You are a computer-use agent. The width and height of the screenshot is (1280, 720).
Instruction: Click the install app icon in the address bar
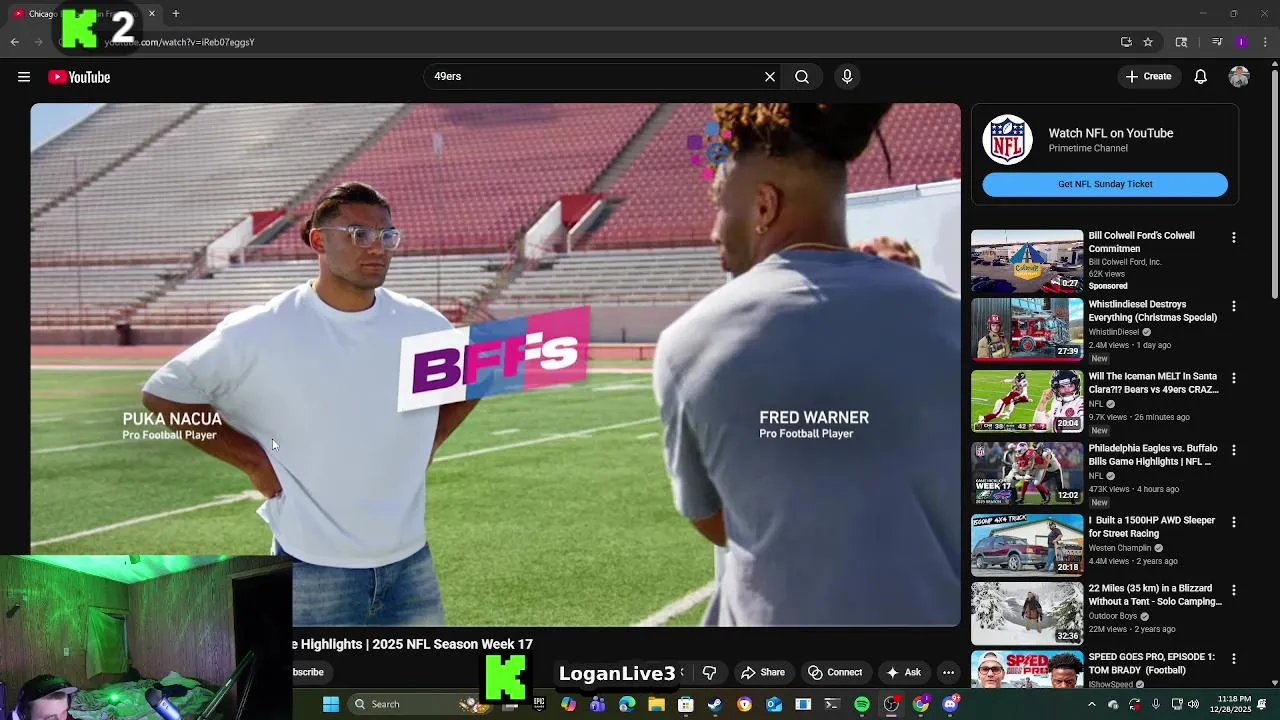coord(1126,42)
